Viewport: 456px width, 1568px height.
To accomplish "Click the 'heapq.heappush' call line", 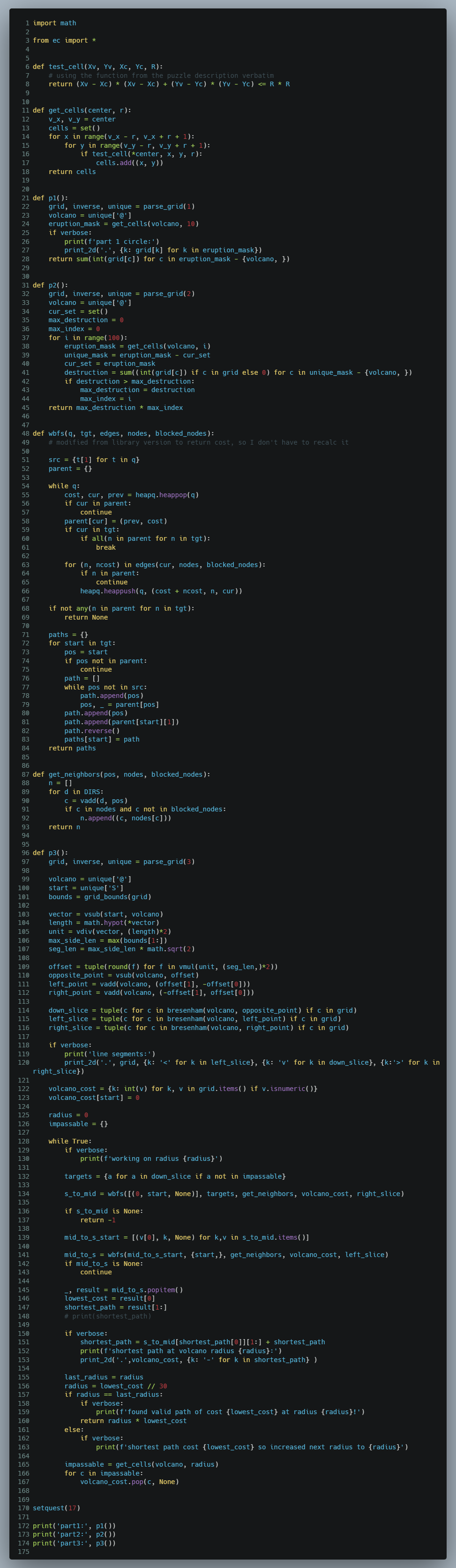I will tap(160, 591).
